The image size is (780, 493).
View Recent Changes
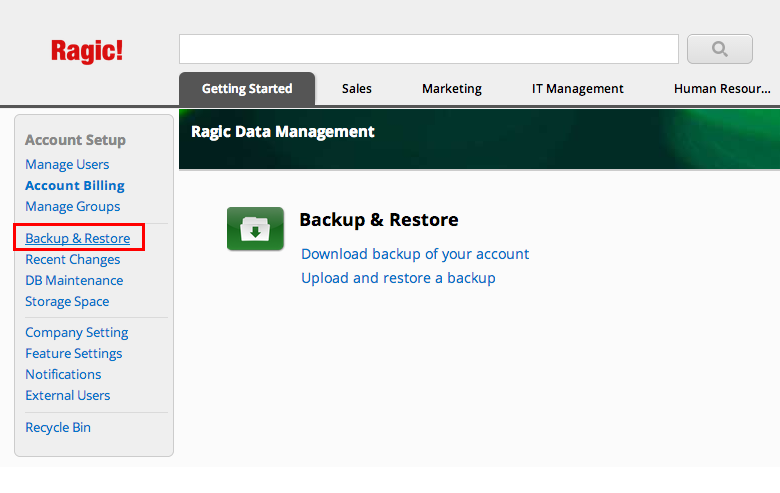[73, 260]
